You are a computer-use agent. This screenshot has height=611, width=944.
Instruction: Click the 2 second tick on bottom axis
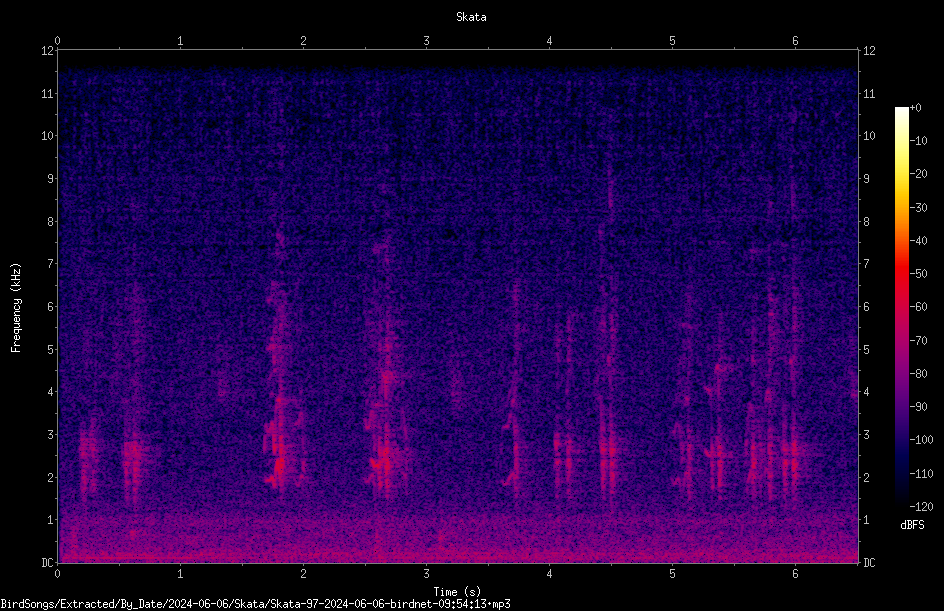point(303,574)
